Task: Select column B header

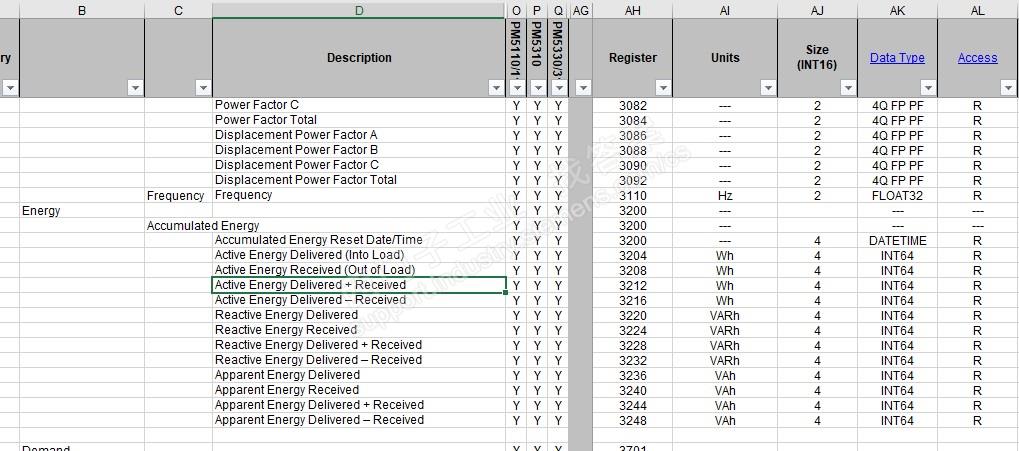Action: (82, 10)
